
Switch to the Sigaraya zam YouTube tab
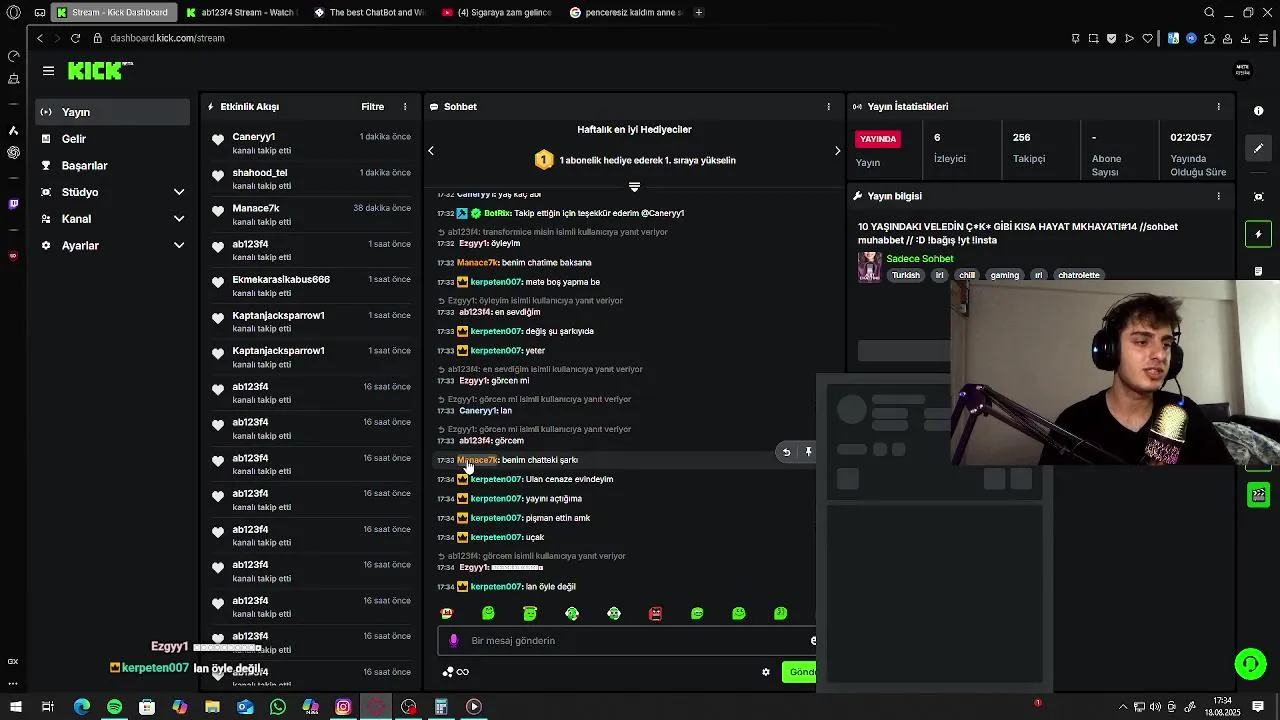[x=497, y=12]
